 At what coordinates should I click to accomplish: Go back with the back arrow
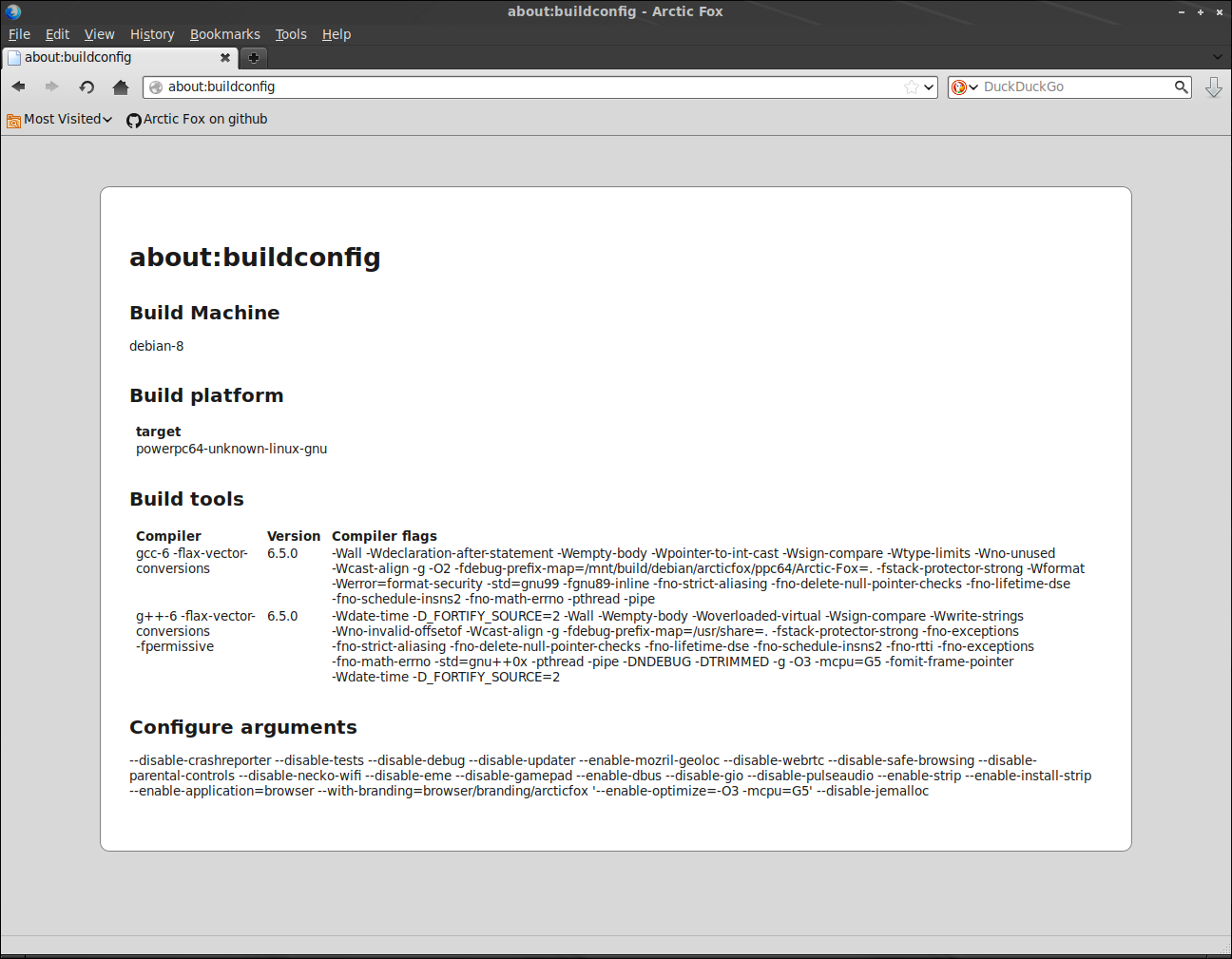click(19, 86)
